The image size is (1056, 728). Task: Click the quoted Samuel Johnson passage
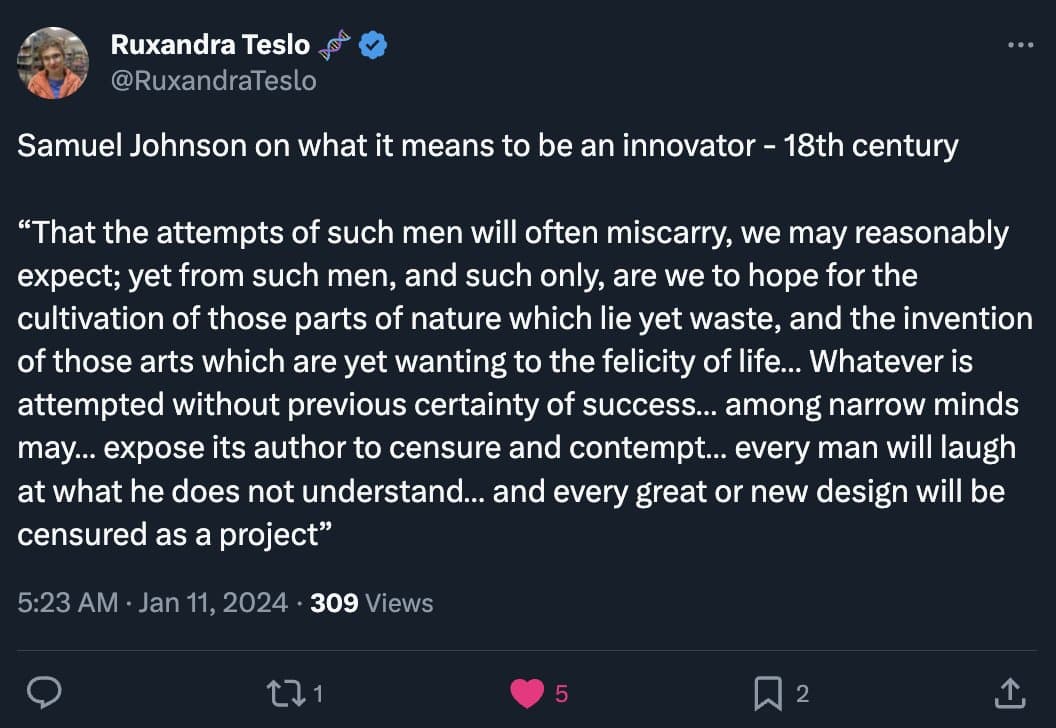point(520,384)
